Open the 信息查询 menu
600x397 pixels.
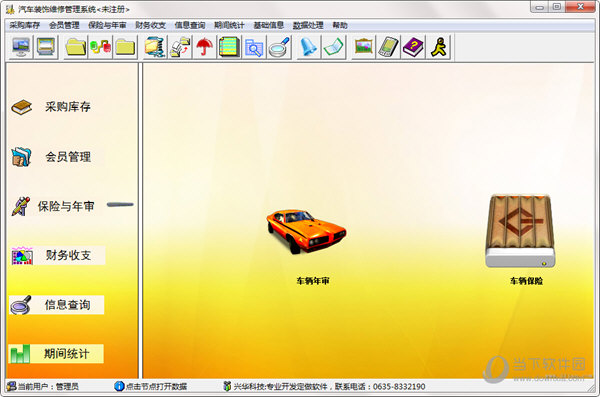pos(190,25)
